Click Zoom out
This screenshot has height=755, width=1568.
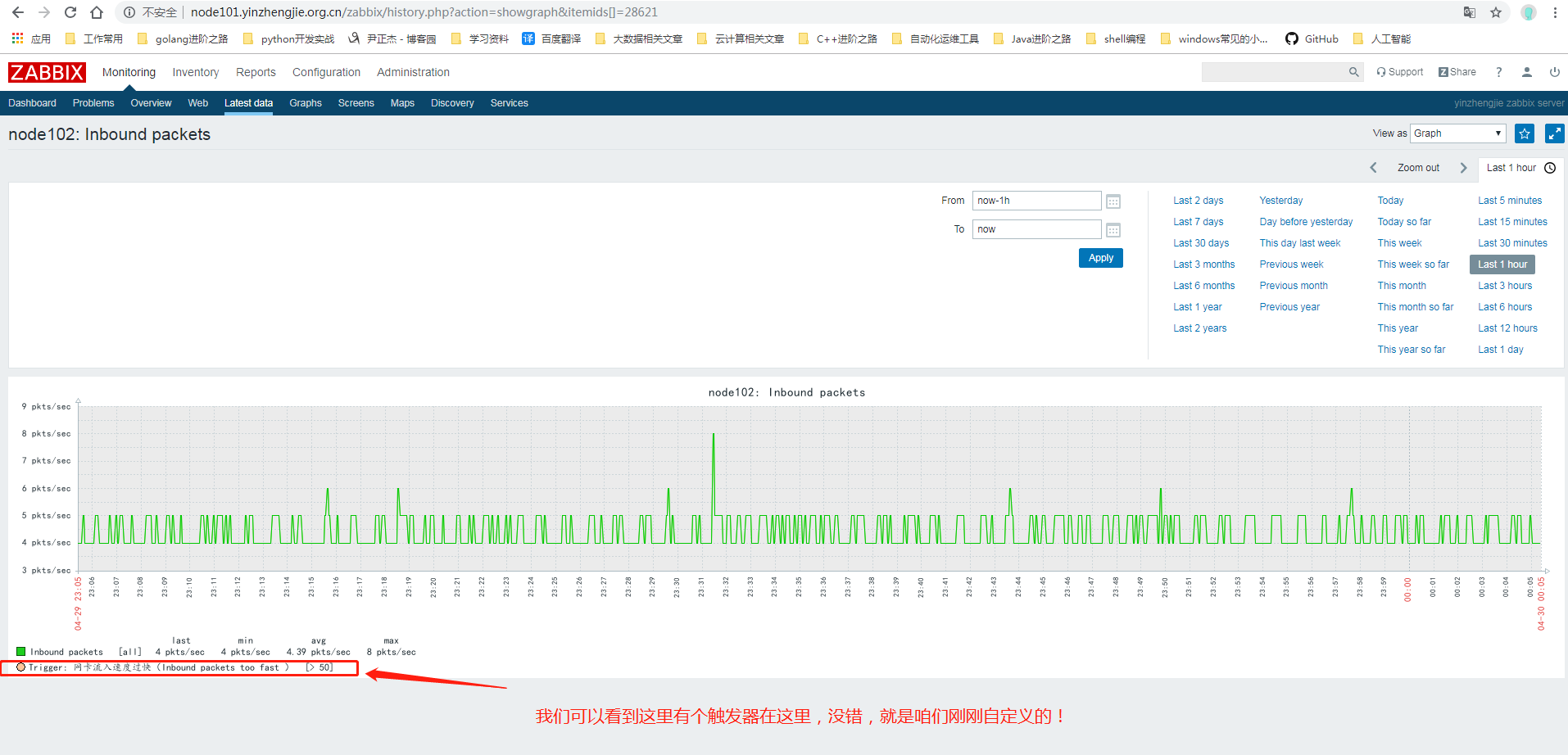[x=1418, y=168]
